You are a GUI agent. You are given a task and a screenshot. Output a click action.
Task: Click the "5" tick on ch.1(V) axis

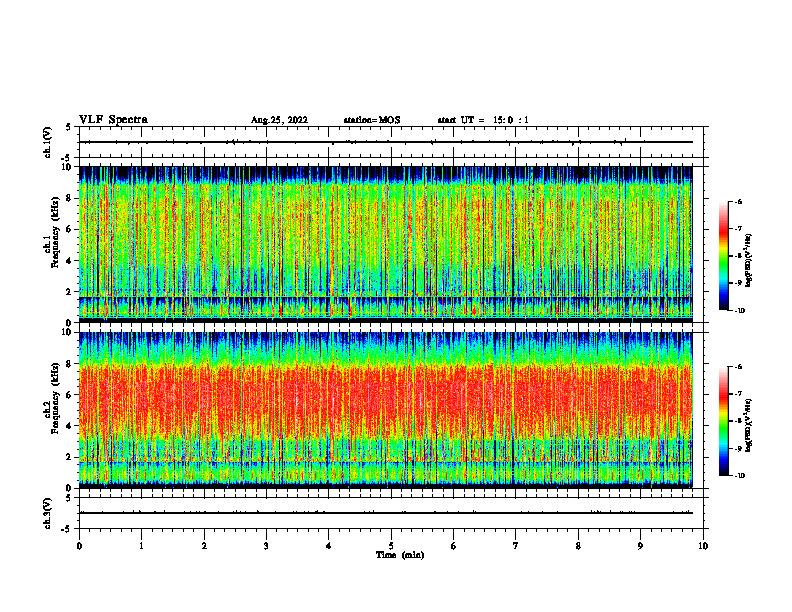[x=69, y=127]
